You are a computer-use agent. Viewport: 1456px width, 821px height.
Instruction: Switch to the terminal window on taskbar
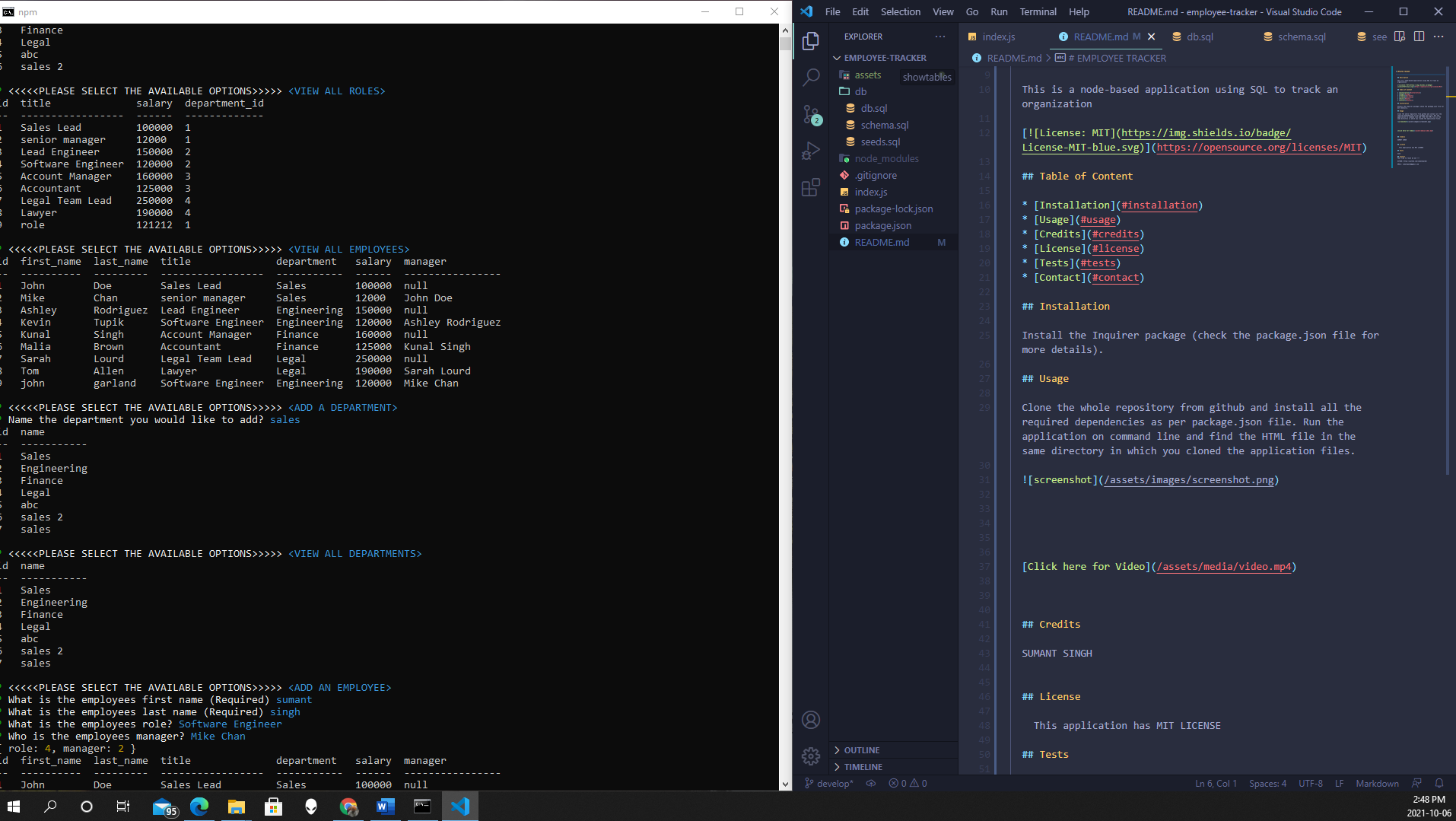click(422, 806)
